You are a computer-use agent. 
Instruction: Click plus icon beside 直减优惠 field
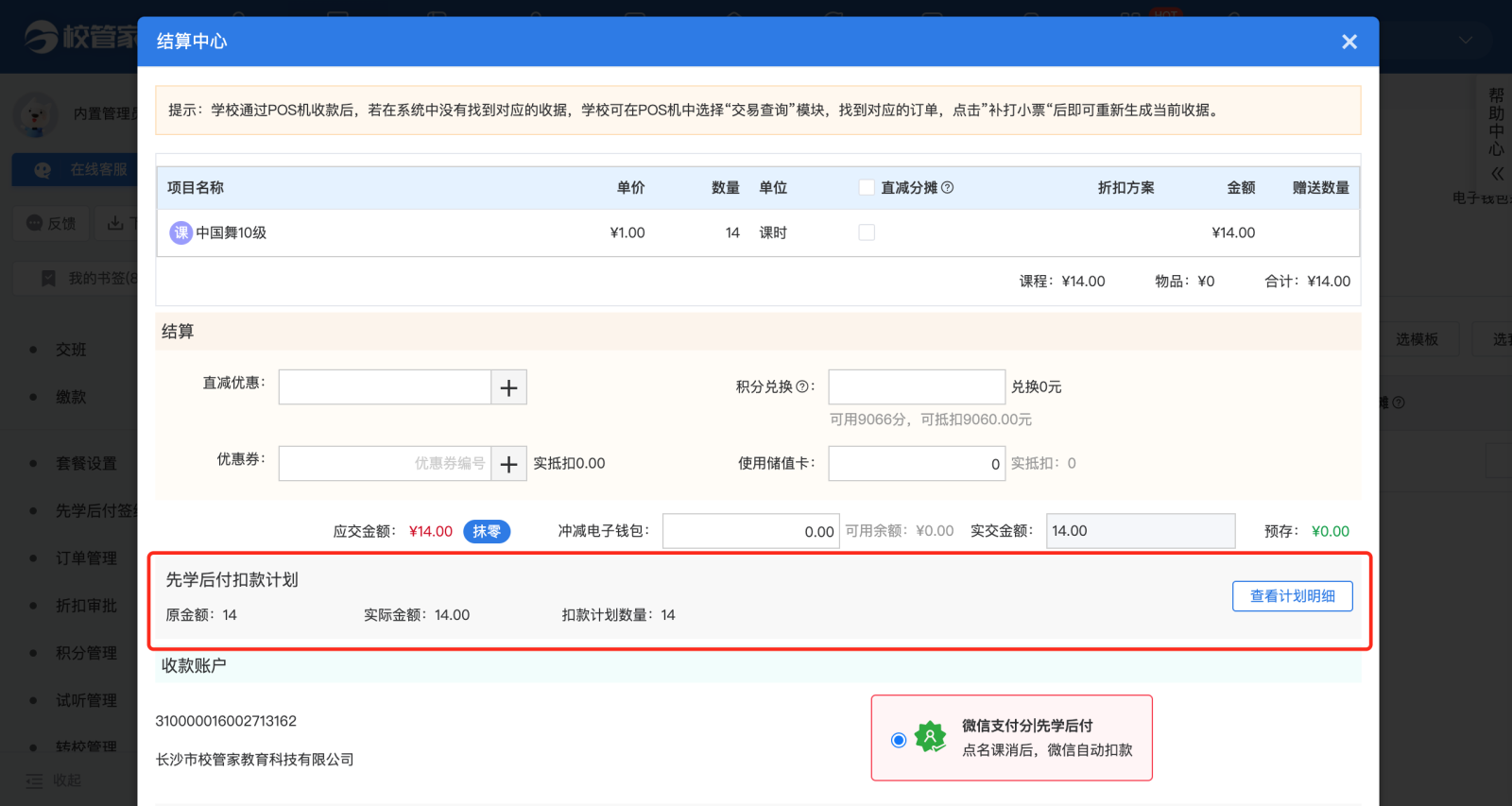pos(508,387)
